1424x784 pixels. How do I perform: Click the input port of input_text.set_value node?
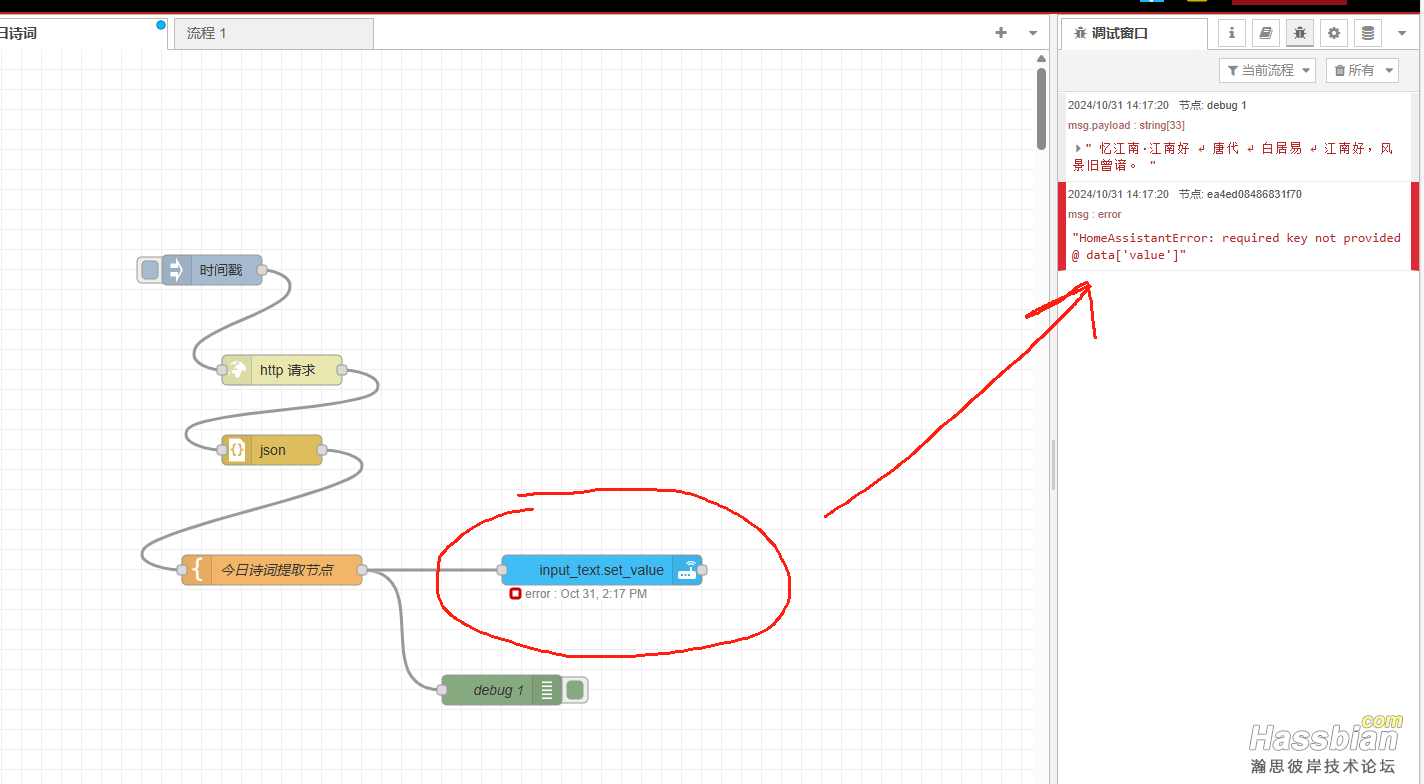[502, 570]
